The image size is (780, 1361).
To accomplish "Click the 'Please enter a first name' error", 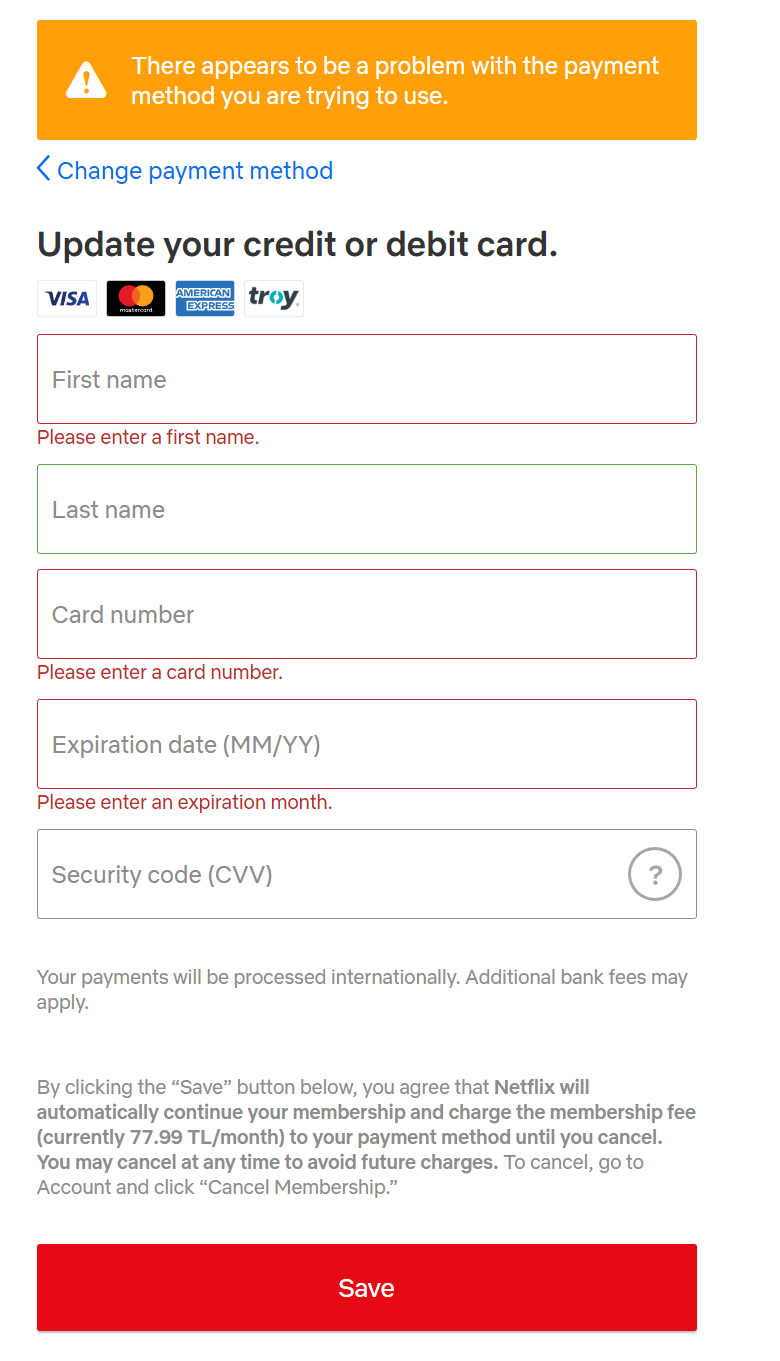I will pyautogui.click(x=148, y=438).
